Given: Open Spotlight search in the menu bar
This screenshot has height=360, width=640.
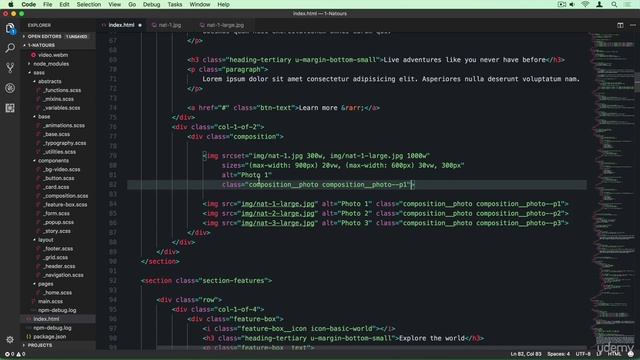Looking at the screenshot, I should click(614, 4).
